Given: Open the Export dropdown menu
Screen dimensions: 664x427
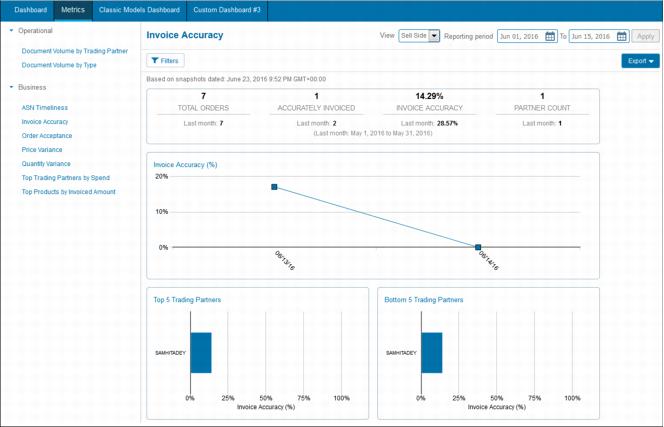Looking at the screenshot, I should click(640, 61).
